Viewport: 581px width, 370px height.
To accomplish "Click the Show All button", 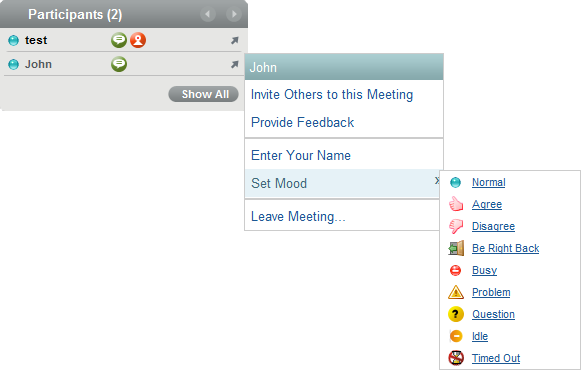I will click(x=203, y=94).
